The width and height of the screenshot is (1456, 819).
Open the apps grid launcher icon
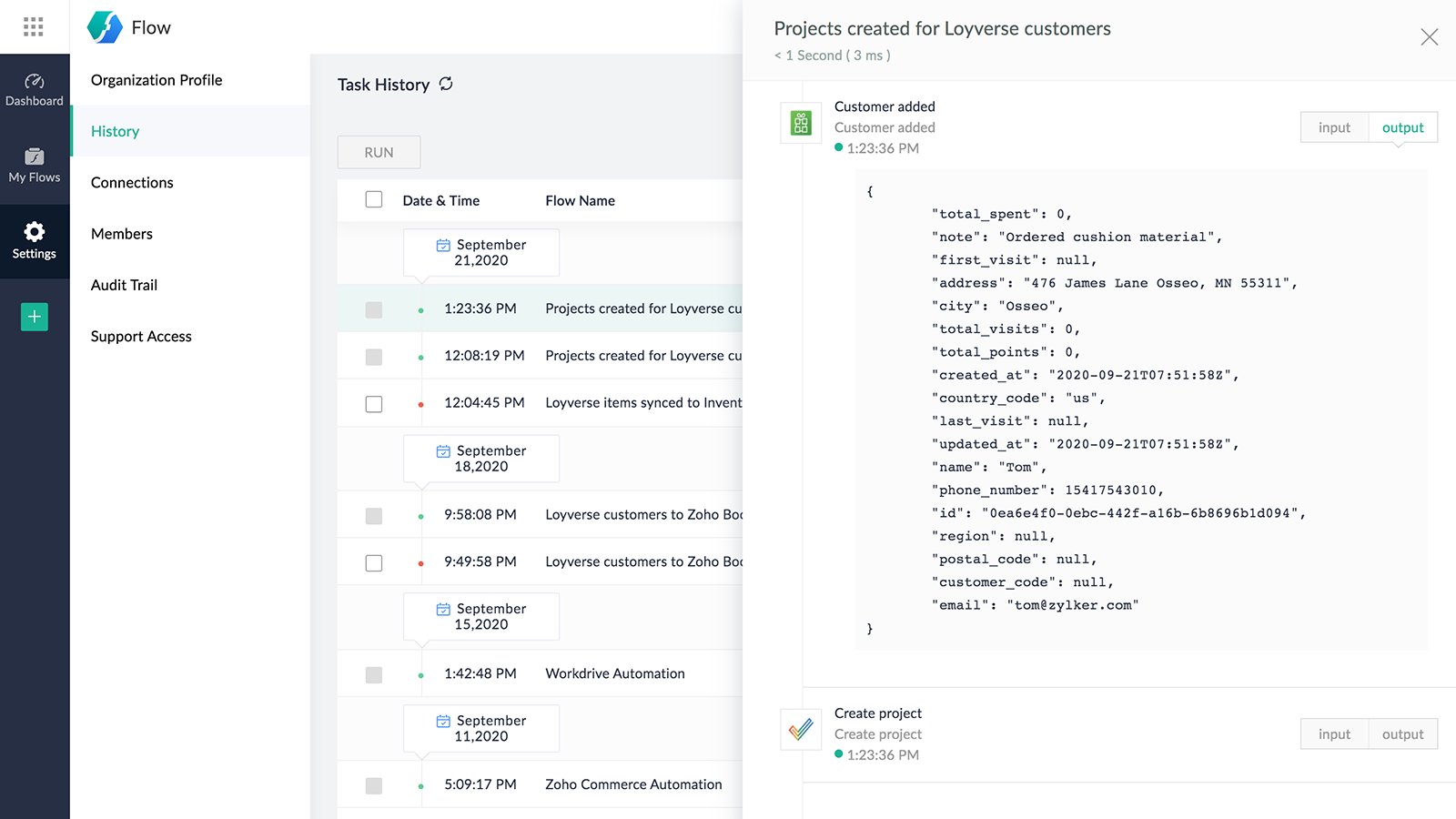(34, 27)
